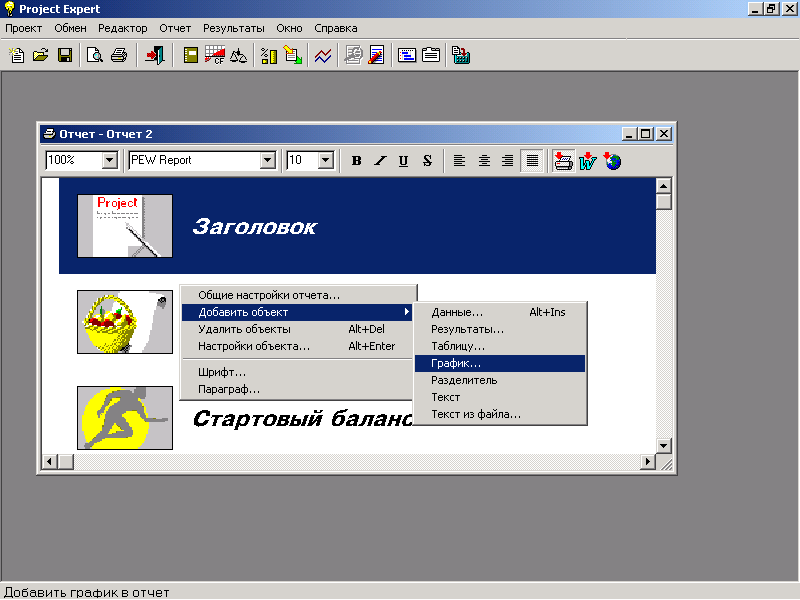Screen dimensions: 800x600
Task: Open the profit and loss report icon
Action: [191, 55]
